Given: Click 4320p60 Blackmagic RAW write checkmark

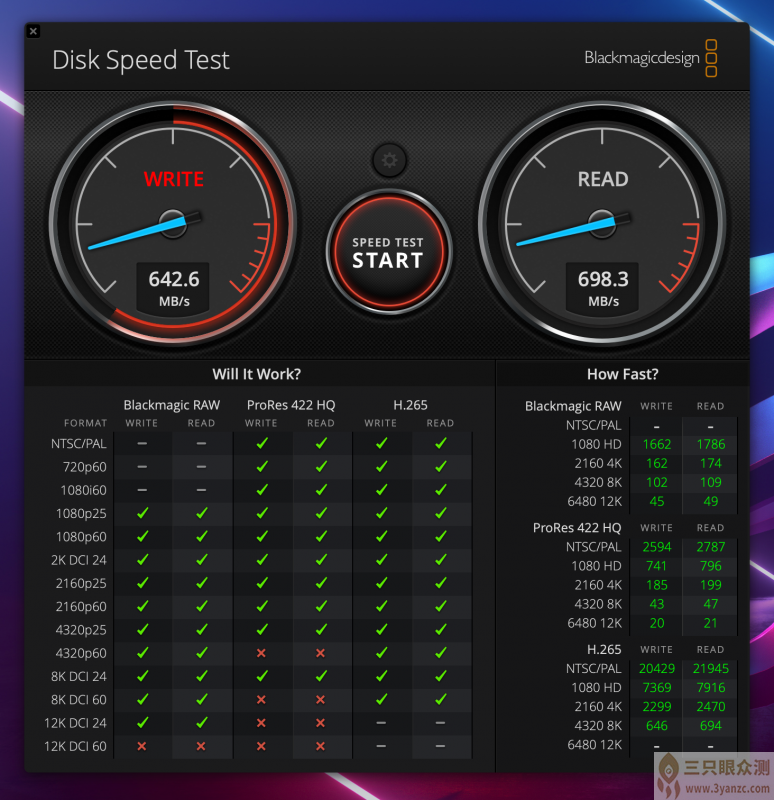Looking at the screenshot, I should (x=142, y=653).
